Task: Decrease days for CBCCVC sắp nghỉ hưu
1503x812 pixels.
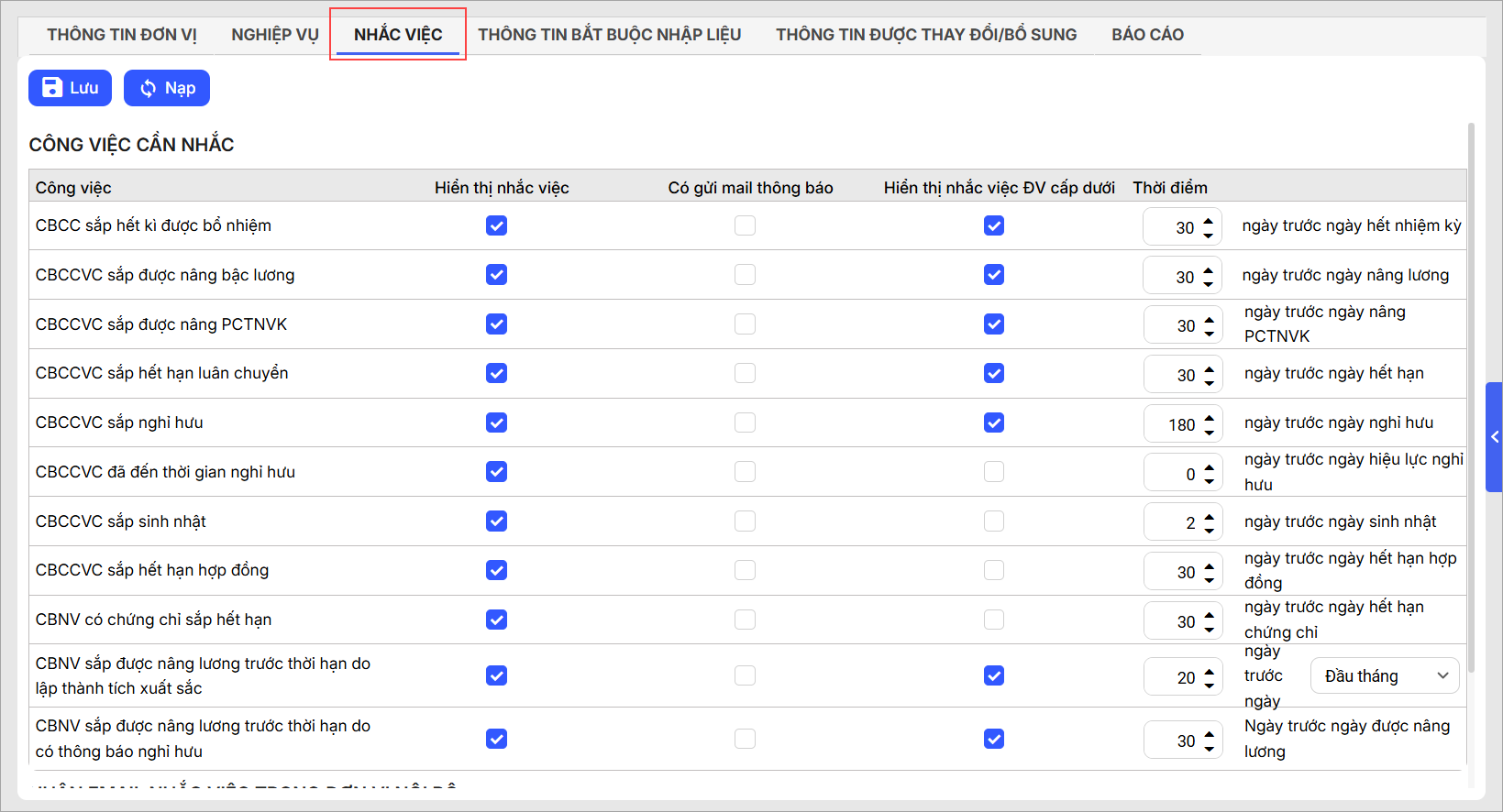Action: click(x=1210, y=432)
